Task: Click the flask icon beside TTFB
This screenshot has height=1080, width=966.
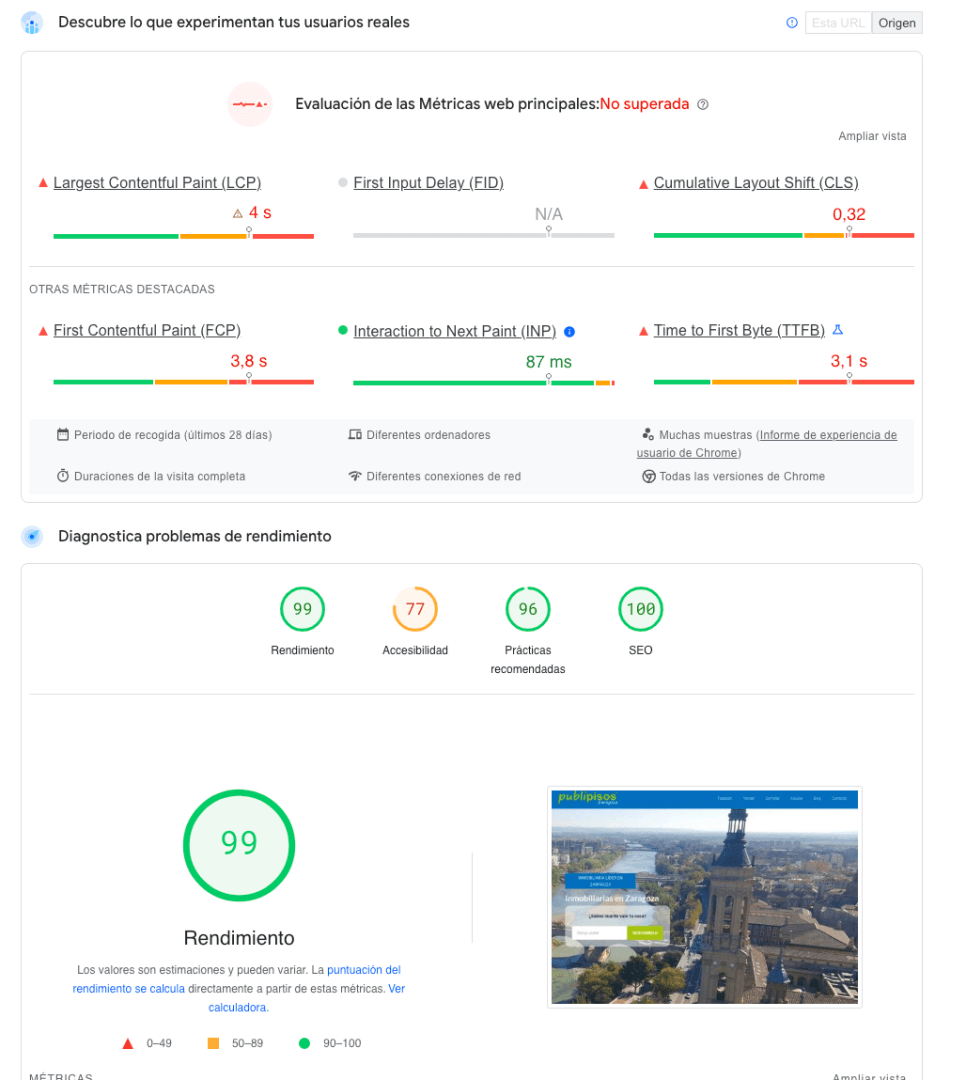Action: coord(838,330)
